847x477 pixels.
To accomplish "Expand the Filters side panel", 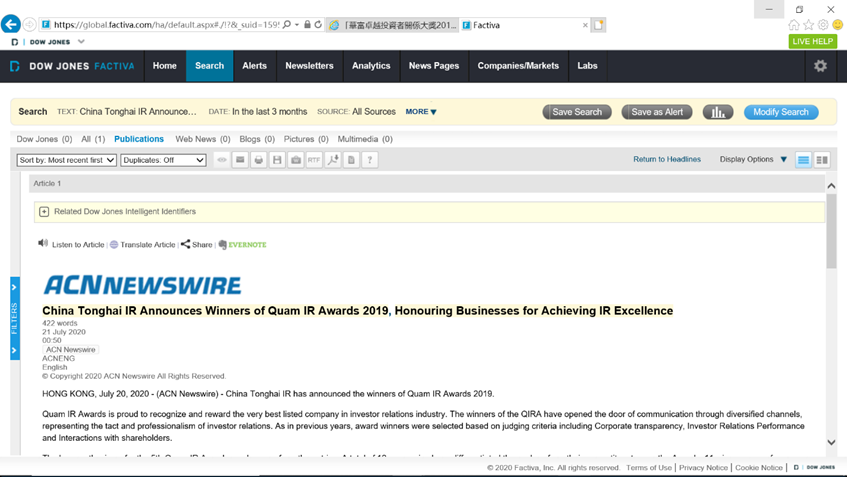I will click(14, 318).
